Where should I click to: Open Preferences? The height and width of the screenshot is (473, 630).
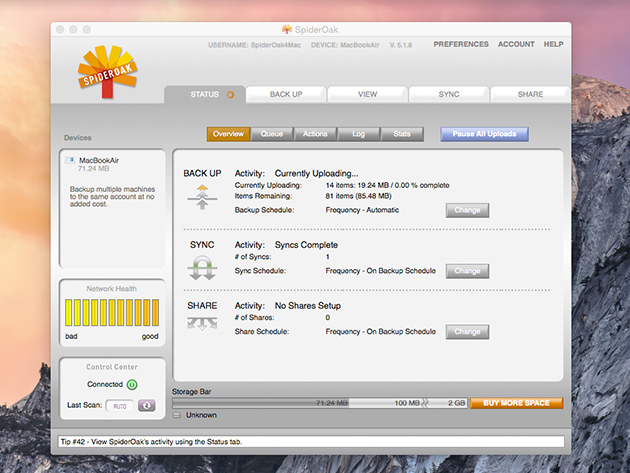461,44
